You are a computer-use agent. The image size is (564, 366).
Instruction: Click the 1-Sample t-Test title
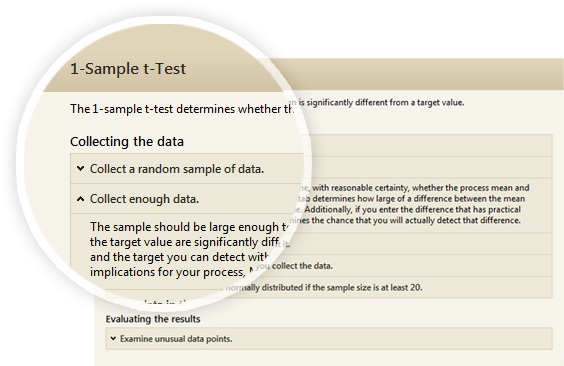point(128,69)
